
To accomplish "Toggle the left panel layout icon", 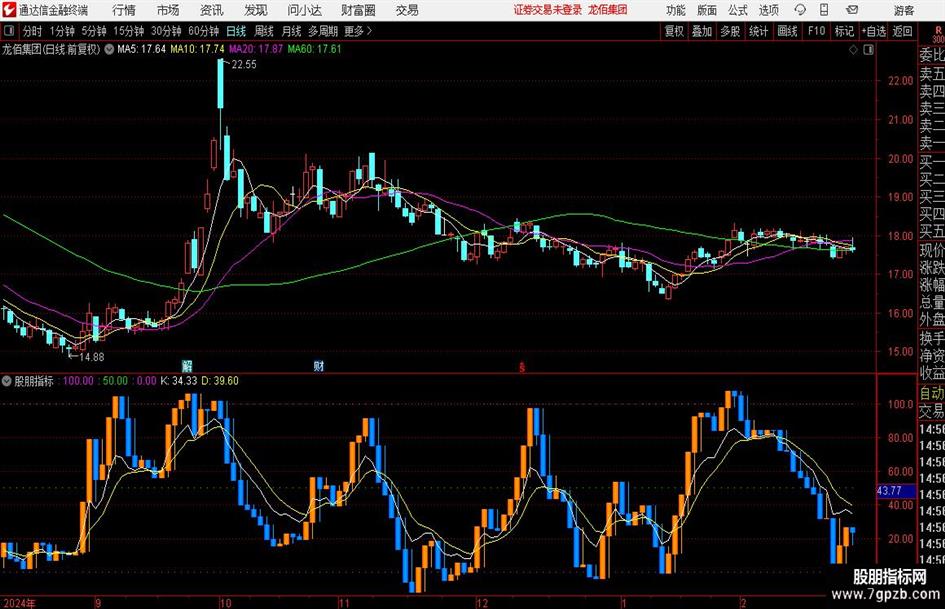I will click(x=9, y=31).
